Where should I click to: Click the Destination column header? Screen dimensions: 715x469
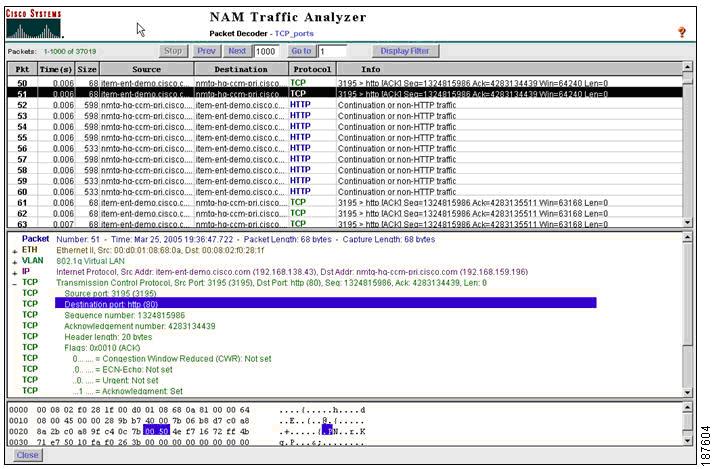pyautogui.click(x=241, y=69)
